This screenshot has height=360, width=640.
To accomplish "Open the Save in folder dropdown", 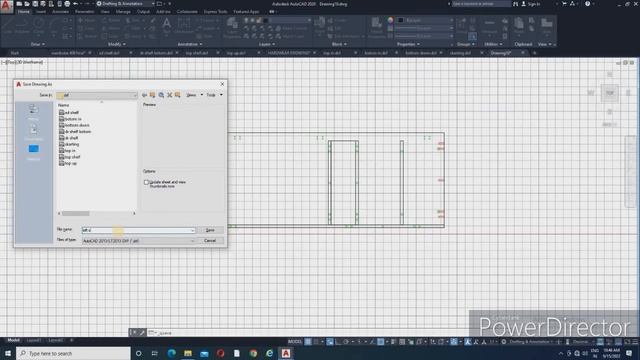I will (97, 95).
